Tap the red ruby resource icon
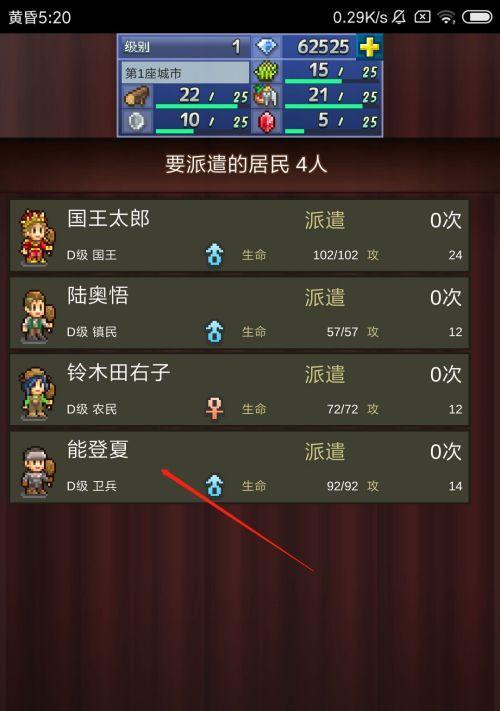The width and height of the screenshot is (500, 711). [x=266, y=121]
